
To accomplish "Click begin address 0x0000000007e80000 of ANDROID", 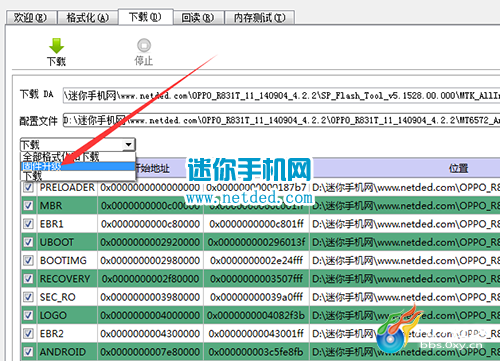I will (150, 352).
